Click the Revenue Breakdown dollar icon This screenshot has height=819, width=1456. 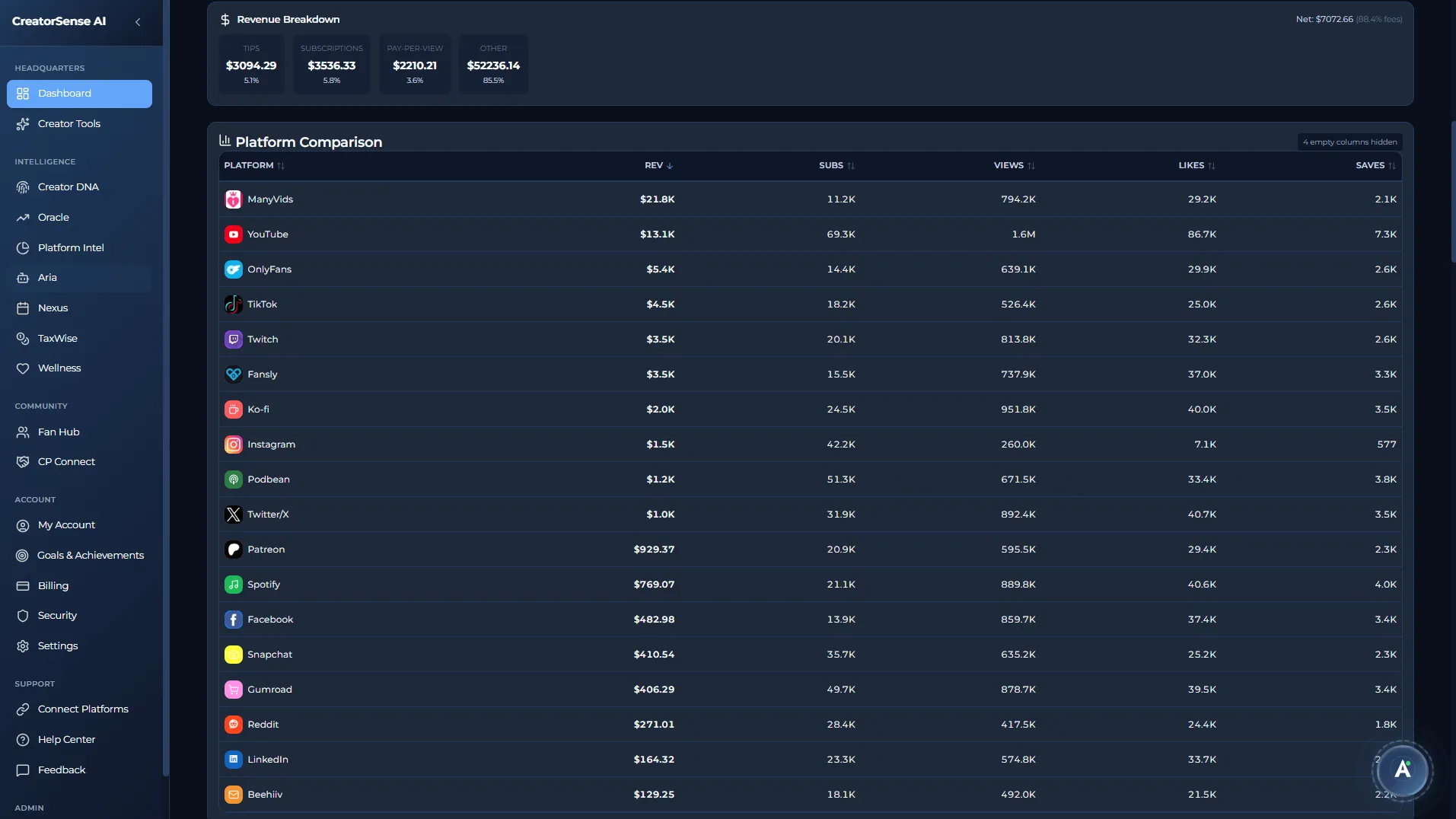(x=224, y=19)
